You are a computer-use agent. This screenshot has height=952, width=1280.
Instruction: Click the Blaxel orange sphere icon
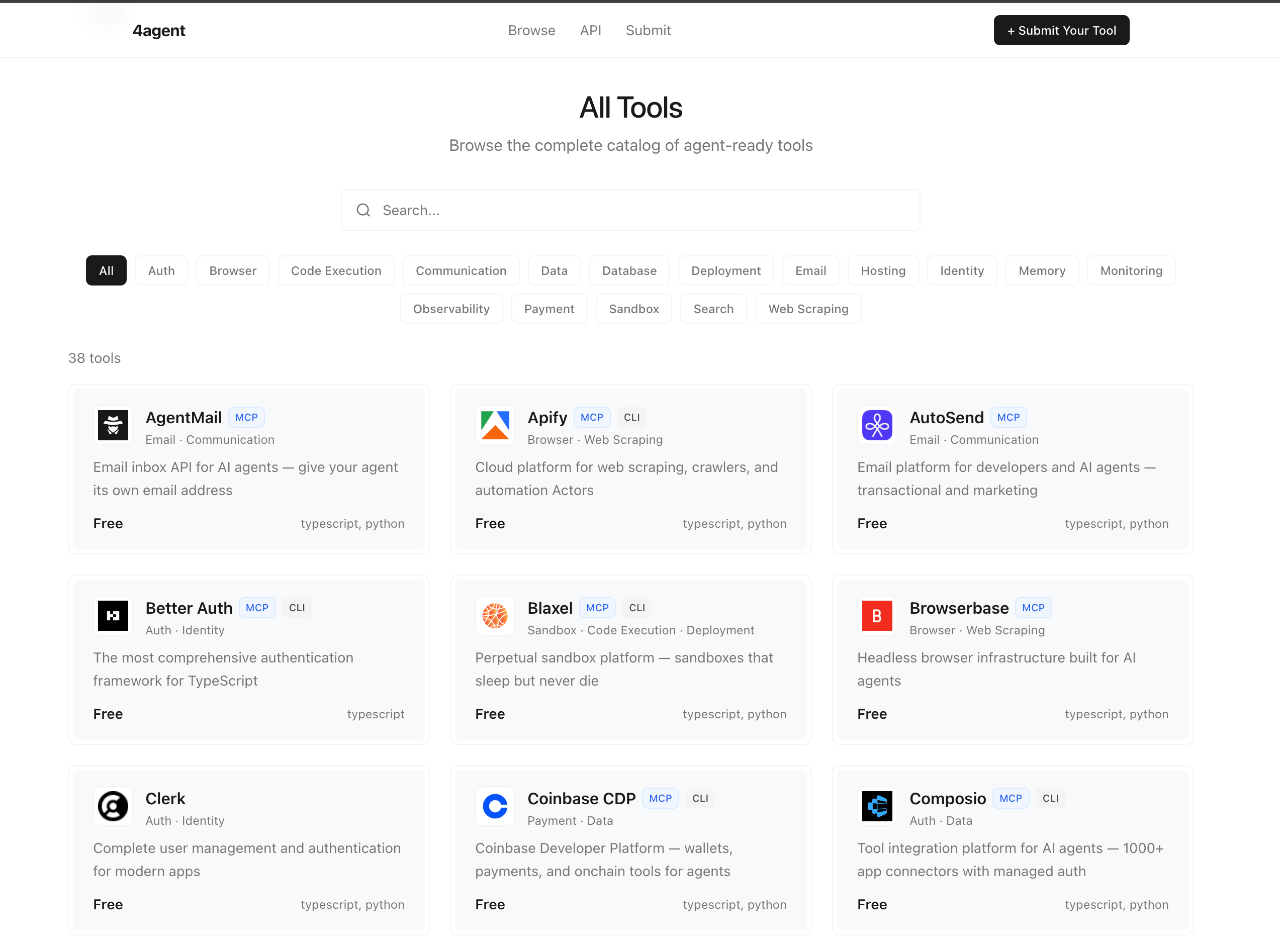coord(495,615)
